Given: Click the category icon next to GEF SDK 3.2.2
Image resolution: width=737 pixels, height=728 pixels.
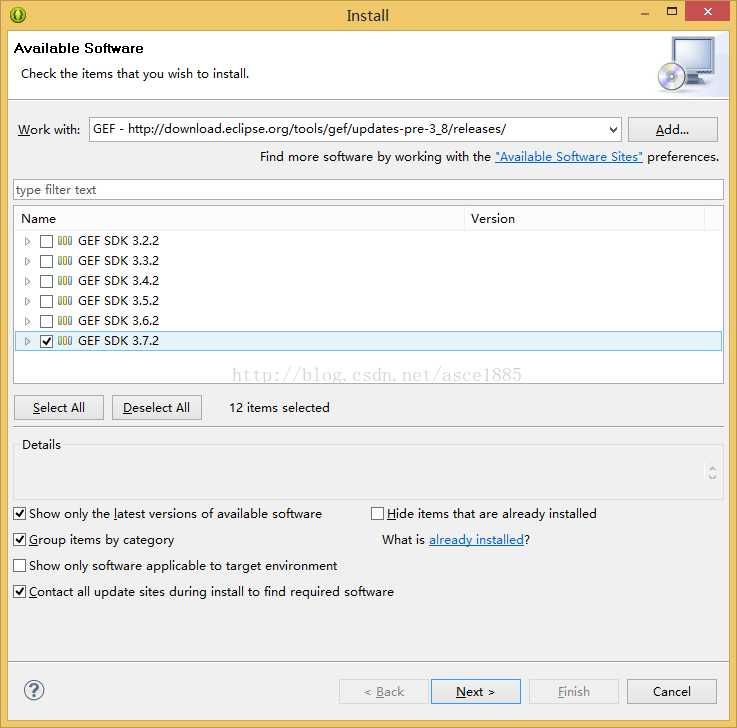Looking at the screenshot, I should point(65,241).
